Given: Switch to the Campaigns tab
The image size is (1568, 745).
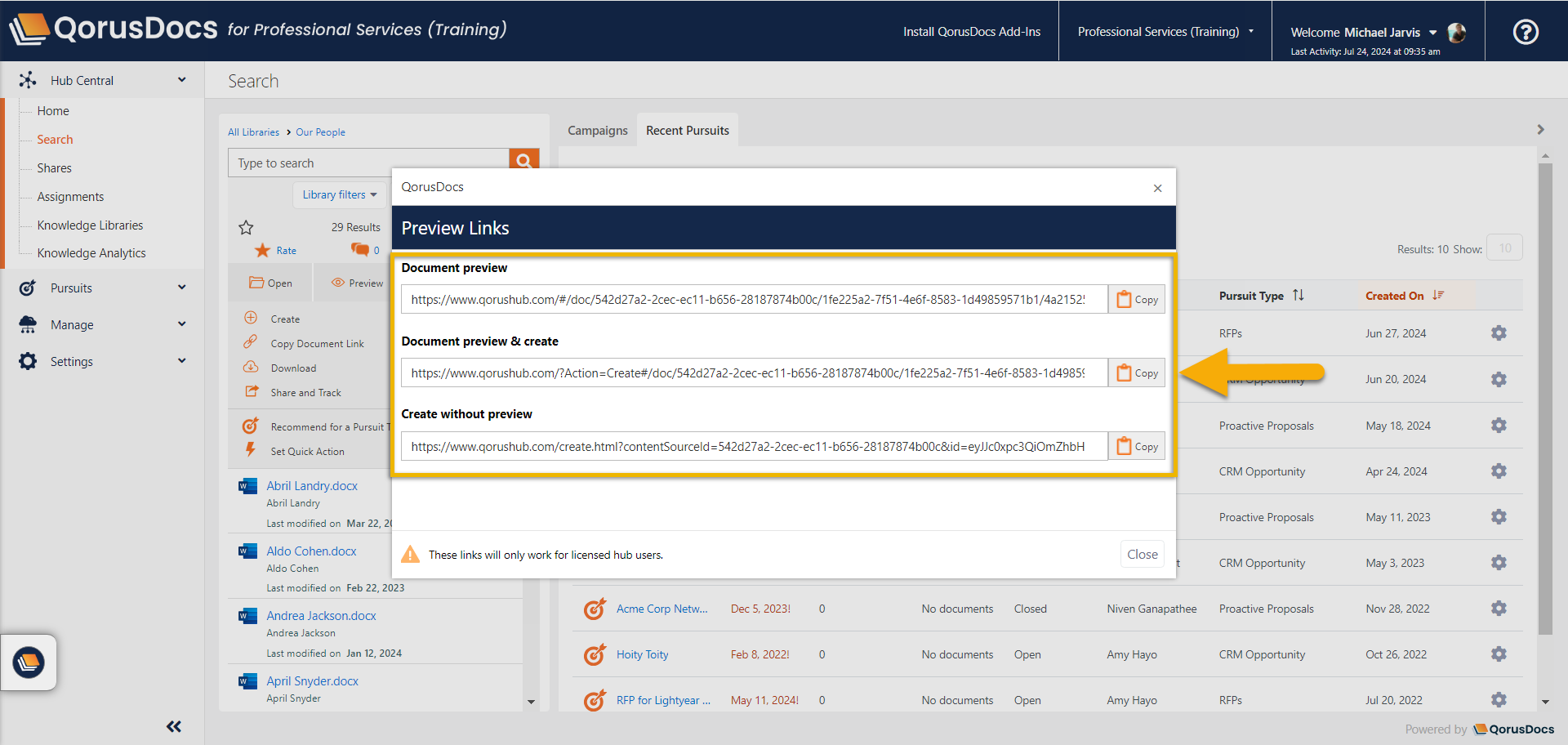Looking at the screenshot, I should pos(598,130).
